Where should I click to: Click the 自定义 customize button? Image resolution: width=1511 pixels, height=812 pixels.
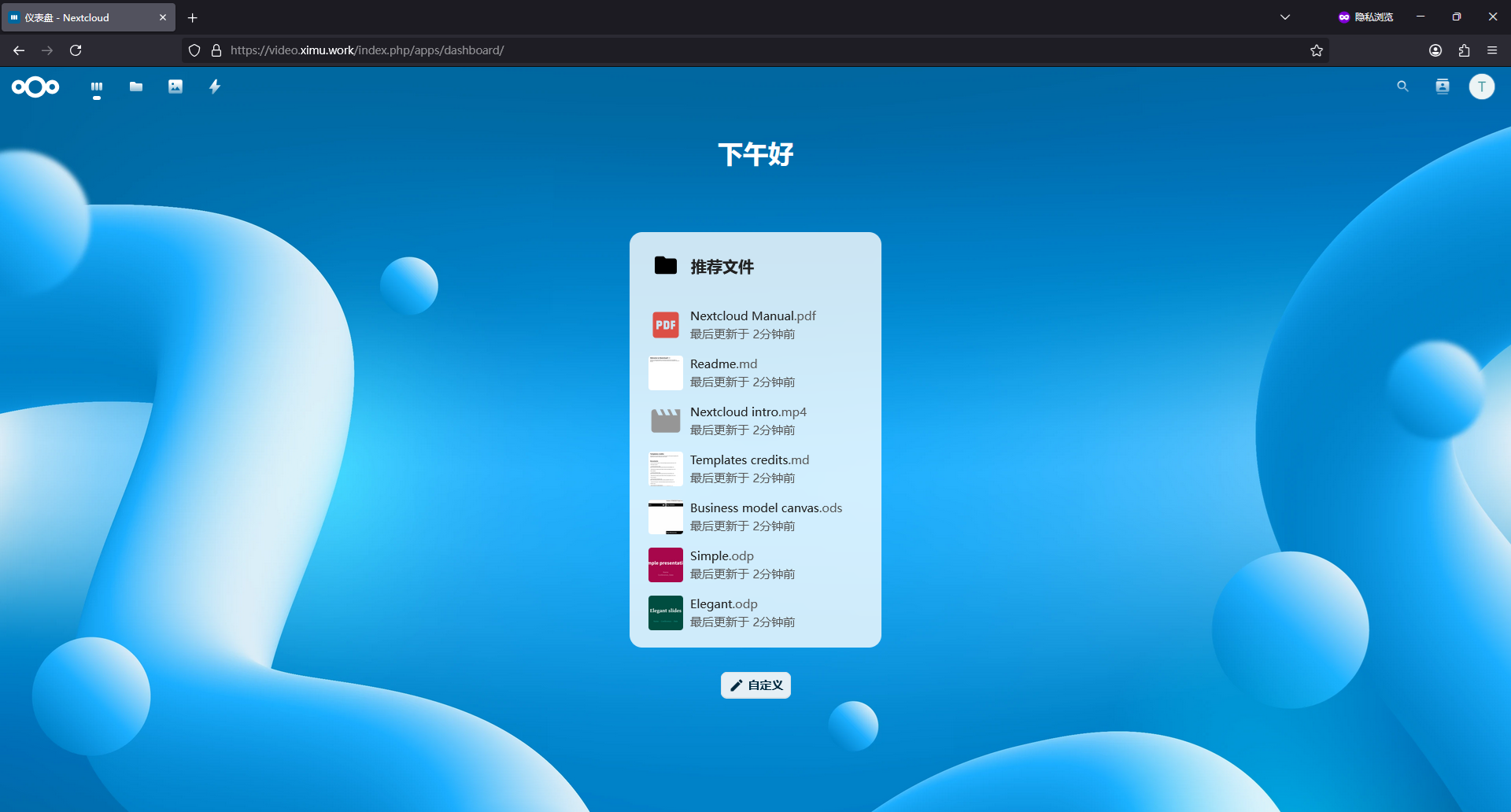coord(755,685)
